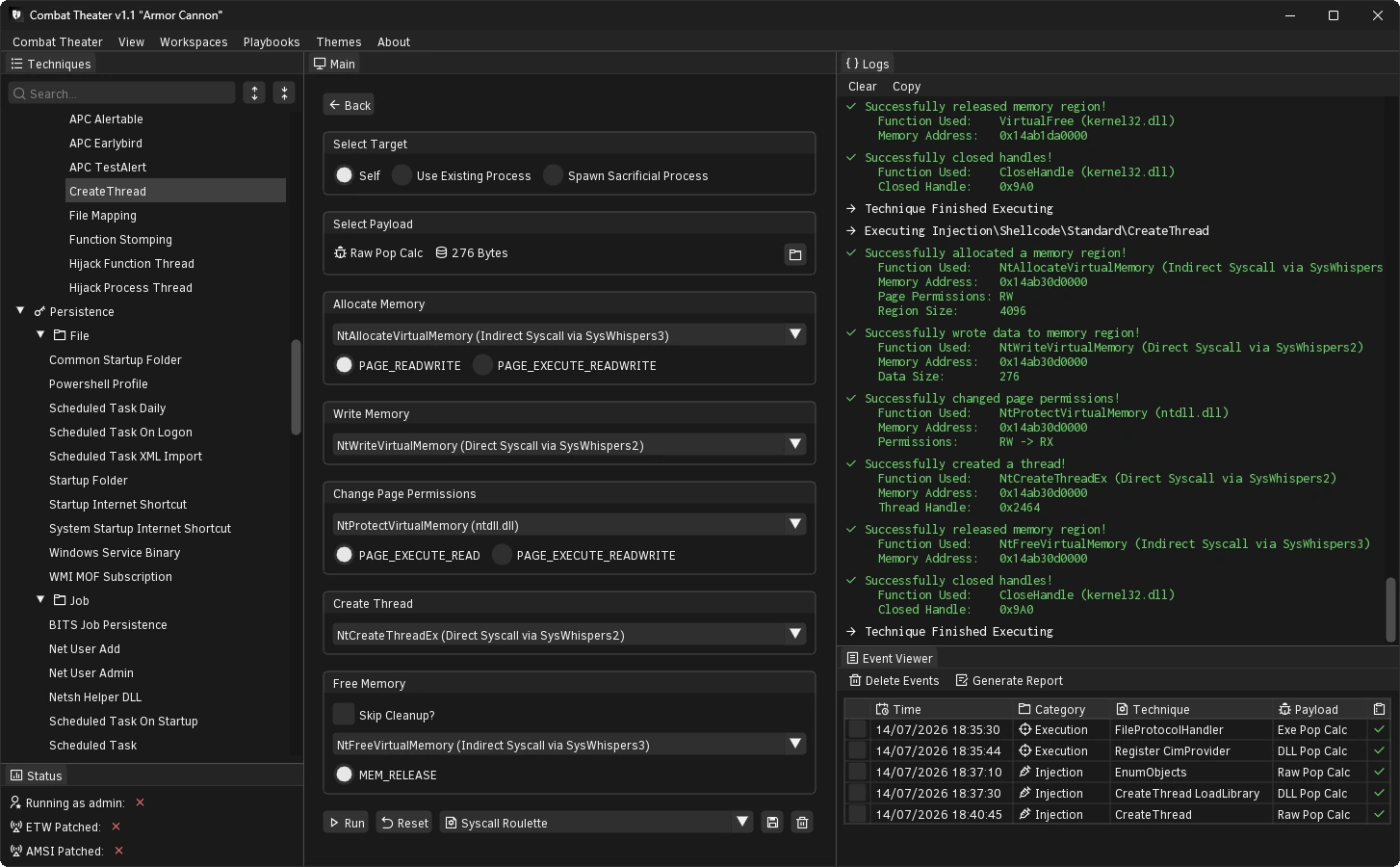Click the File folder icon in tree
The height and width of the screenshot is (867, 1400).
(x=60, y=335)
